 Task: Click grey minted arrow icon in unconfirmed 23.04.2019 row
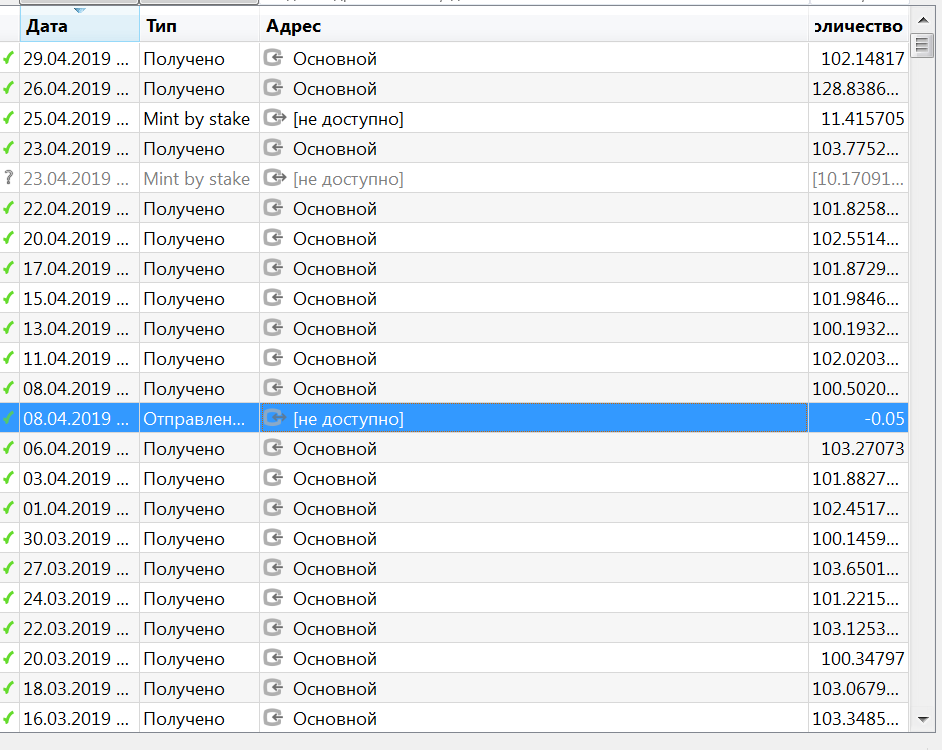pyautogui.click(x=275, y=178)
